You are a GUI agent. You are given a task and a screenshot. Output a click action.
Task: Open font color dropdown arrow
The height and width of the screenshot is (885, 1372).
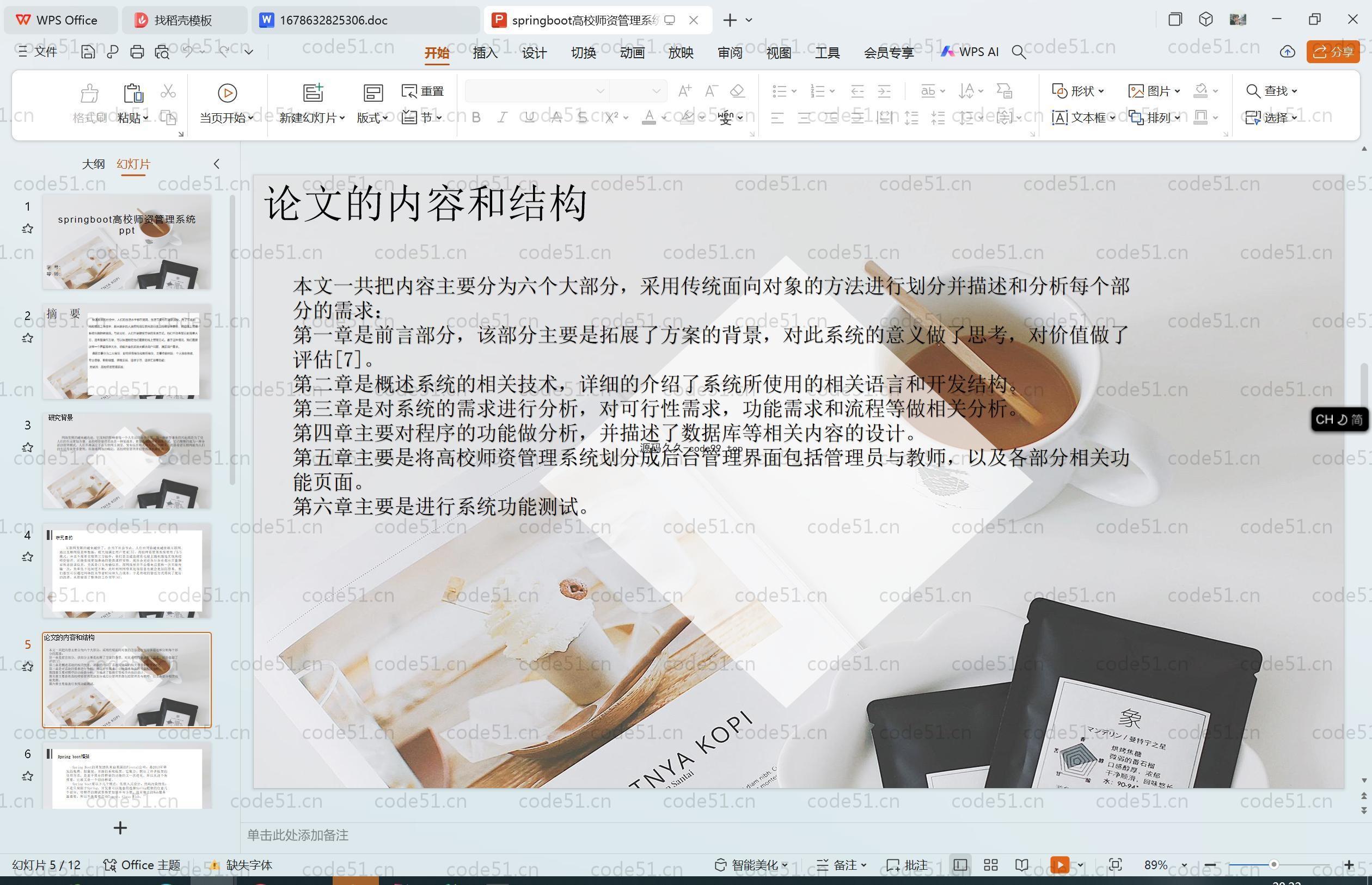click(664, 118)
